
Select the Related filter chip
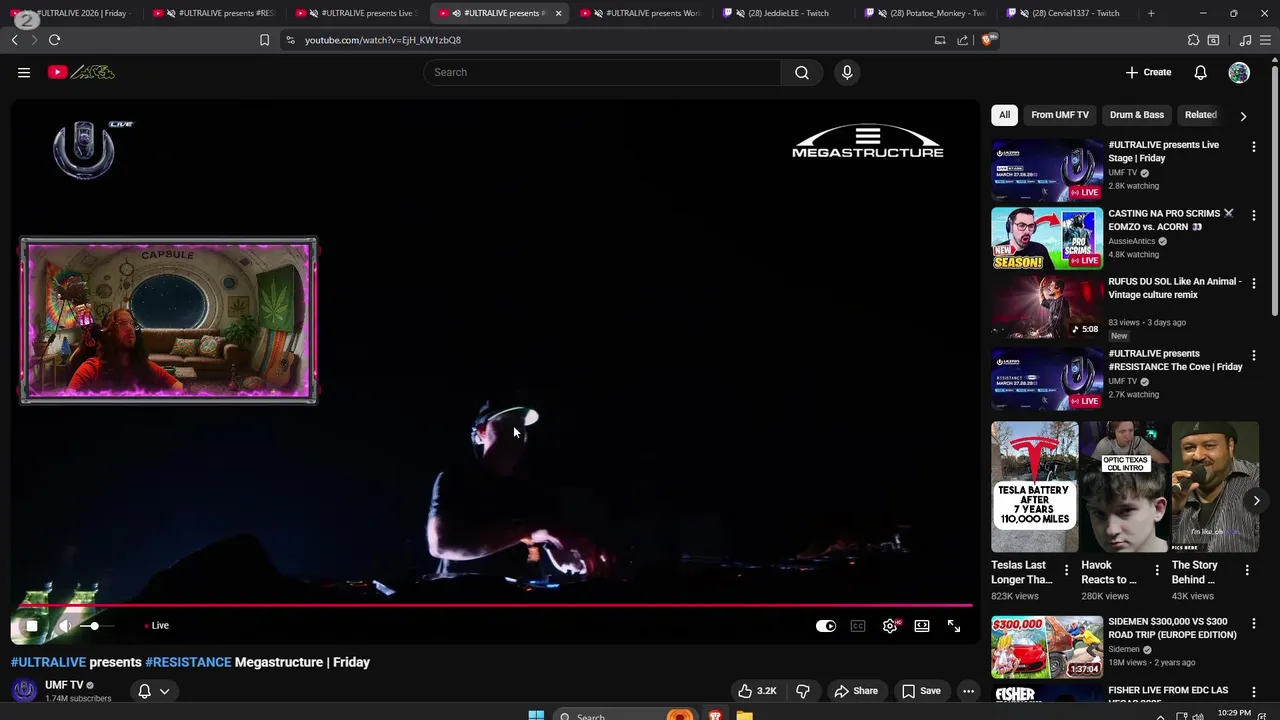(x=1200, y=115)
